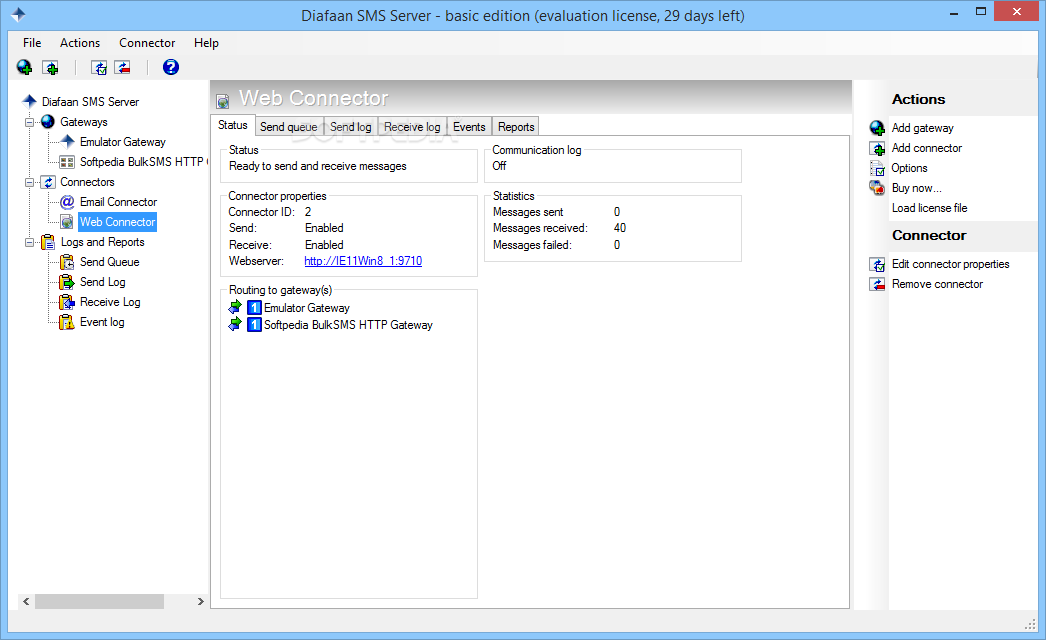Screen dimensions: 1046x640
Task: Click the Softpedia BulkSMS HTTP gateway tree icon
Action: point(67,162)
